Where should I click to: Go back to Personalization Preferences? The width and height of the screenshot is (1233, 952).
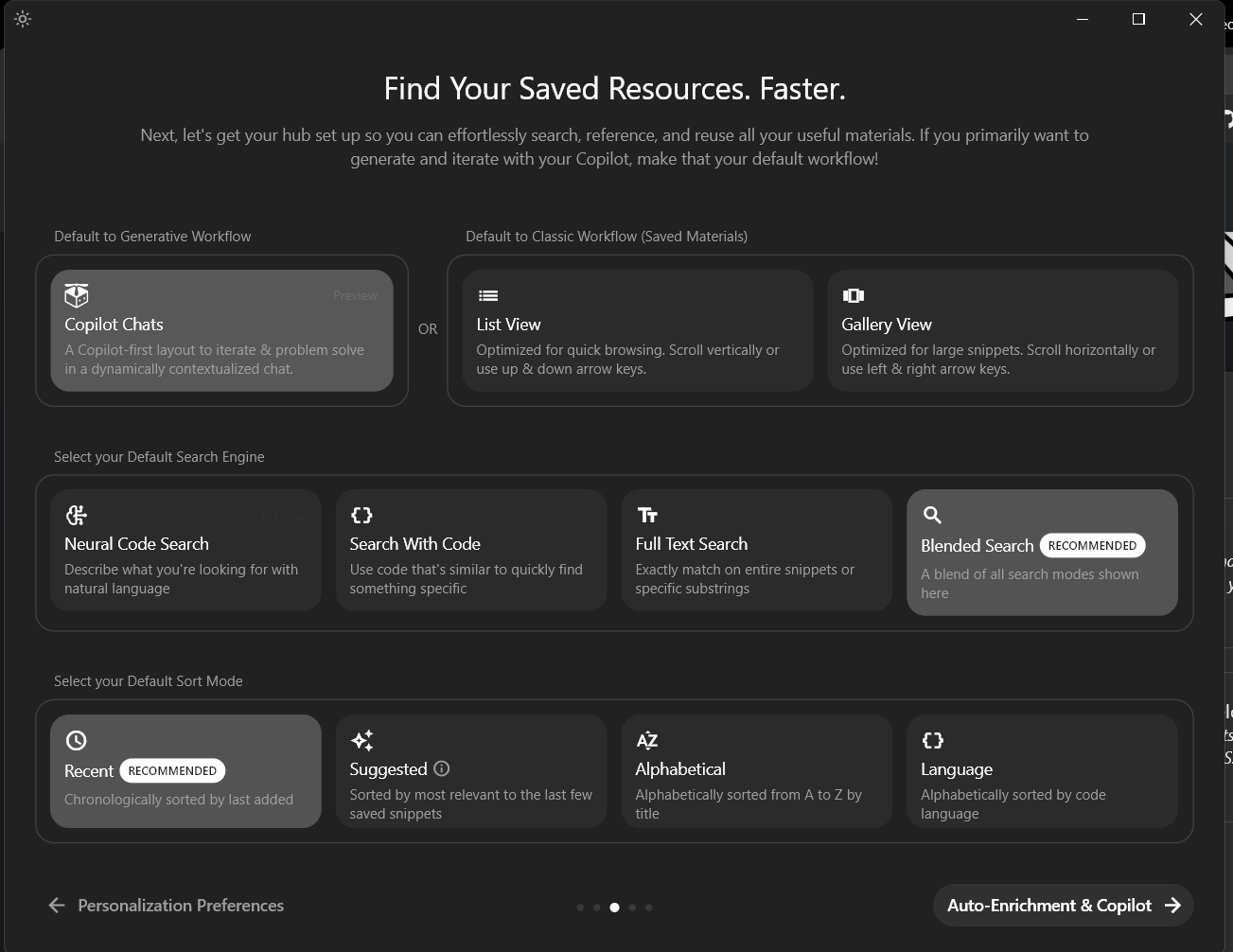coord(166,905)
